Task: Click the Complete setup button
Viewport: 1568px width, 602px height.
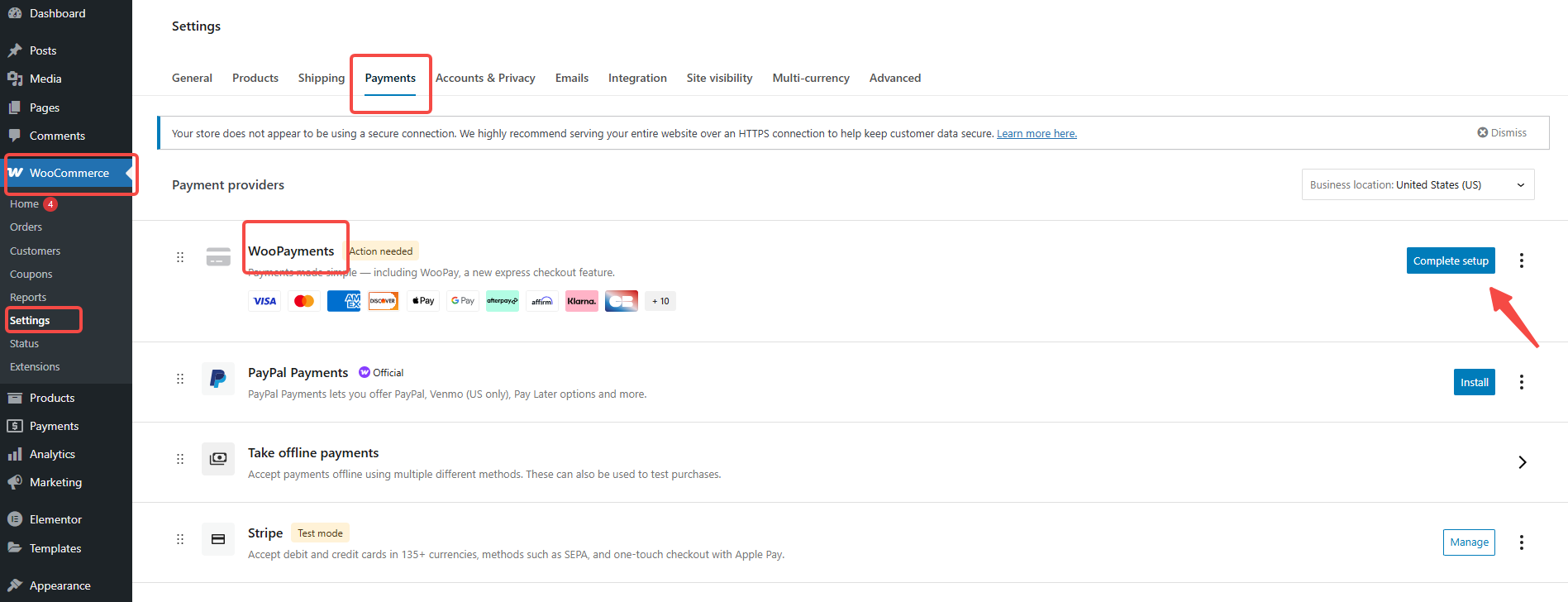Action: 1451,260
